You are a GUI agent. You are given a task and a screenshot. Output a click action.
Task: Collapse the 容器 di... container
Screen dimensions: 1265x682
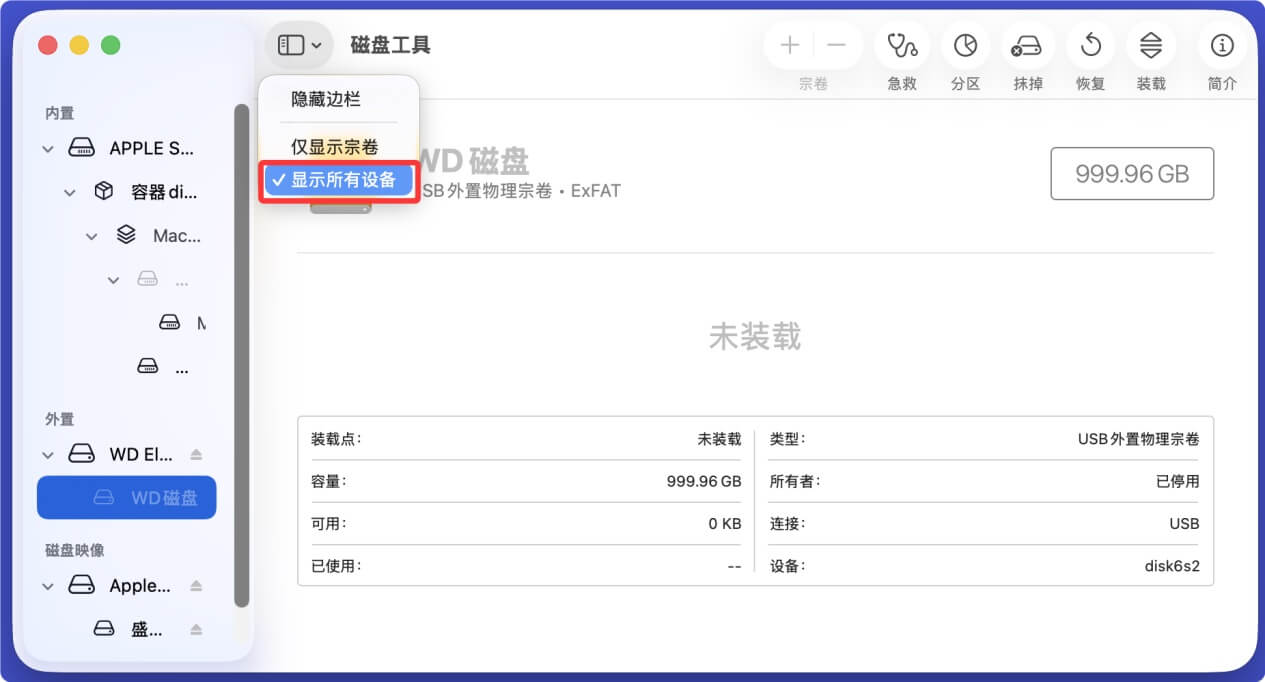pos(69,191)
